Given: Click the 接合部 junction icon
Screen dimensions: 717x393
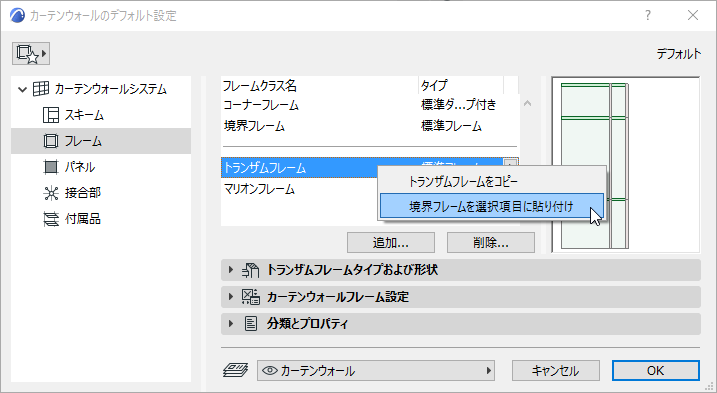Looking at the screenshot, I should (51, 193).
